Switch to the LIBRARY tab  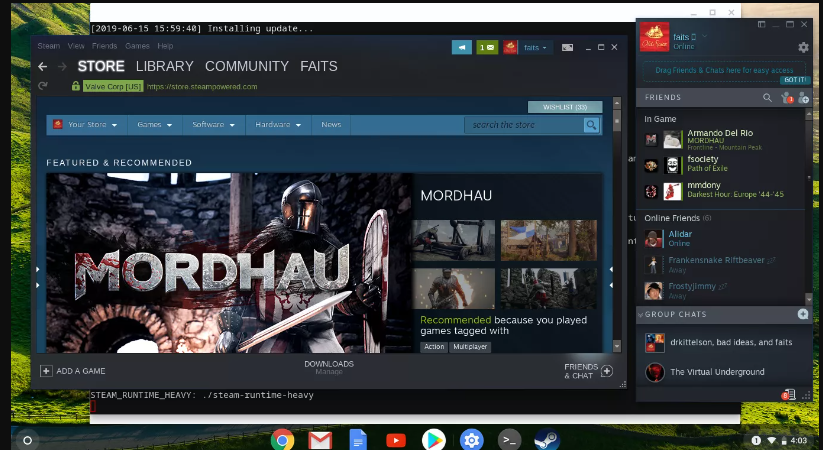point(165,66)
